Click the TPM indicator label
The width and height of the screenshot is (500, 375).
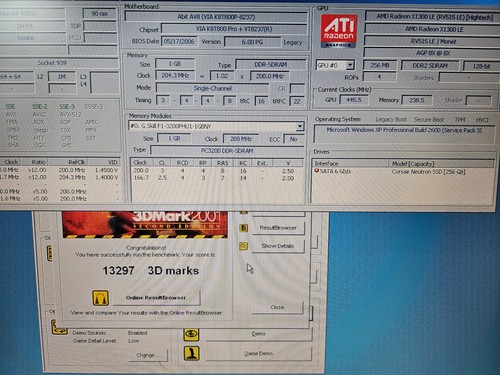coord(460,120)
